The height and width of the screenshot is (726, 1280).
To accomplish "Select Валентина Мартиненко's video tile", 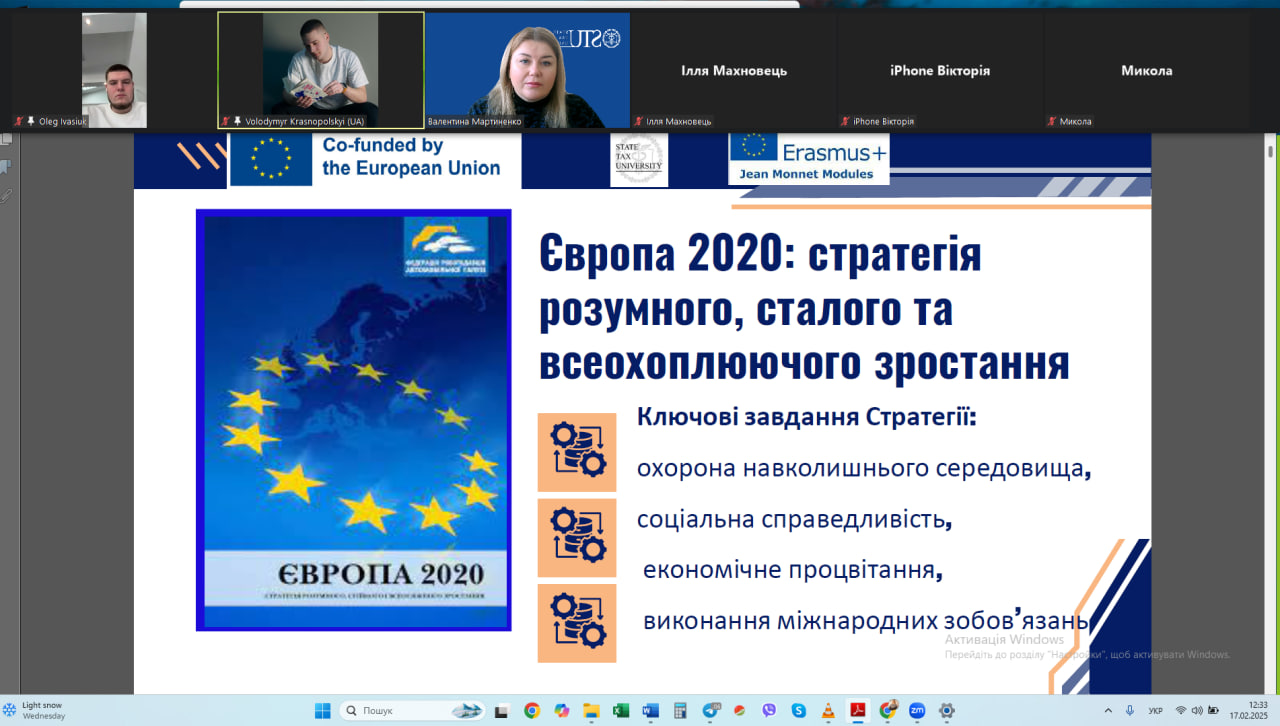I will (x=527, y=70).
